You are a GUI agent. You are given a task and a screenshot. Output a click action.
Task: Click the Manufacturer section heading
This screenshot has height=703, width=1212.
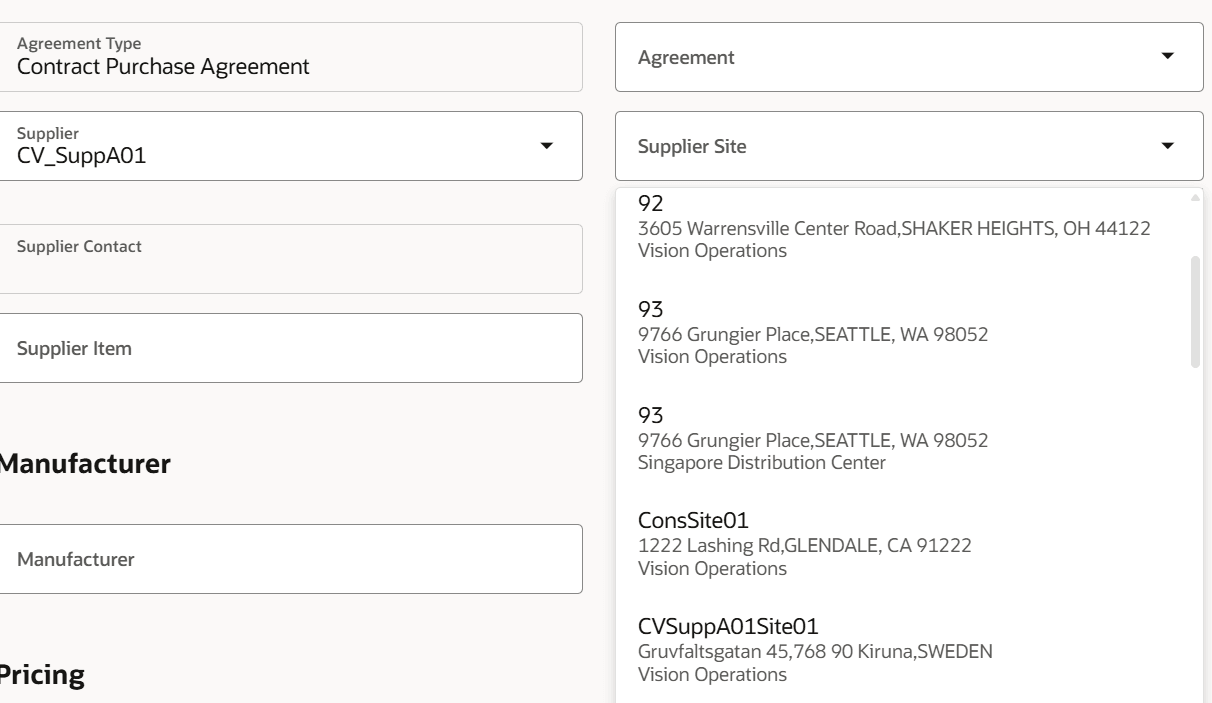pyautogui.click(x=85, y=464)
